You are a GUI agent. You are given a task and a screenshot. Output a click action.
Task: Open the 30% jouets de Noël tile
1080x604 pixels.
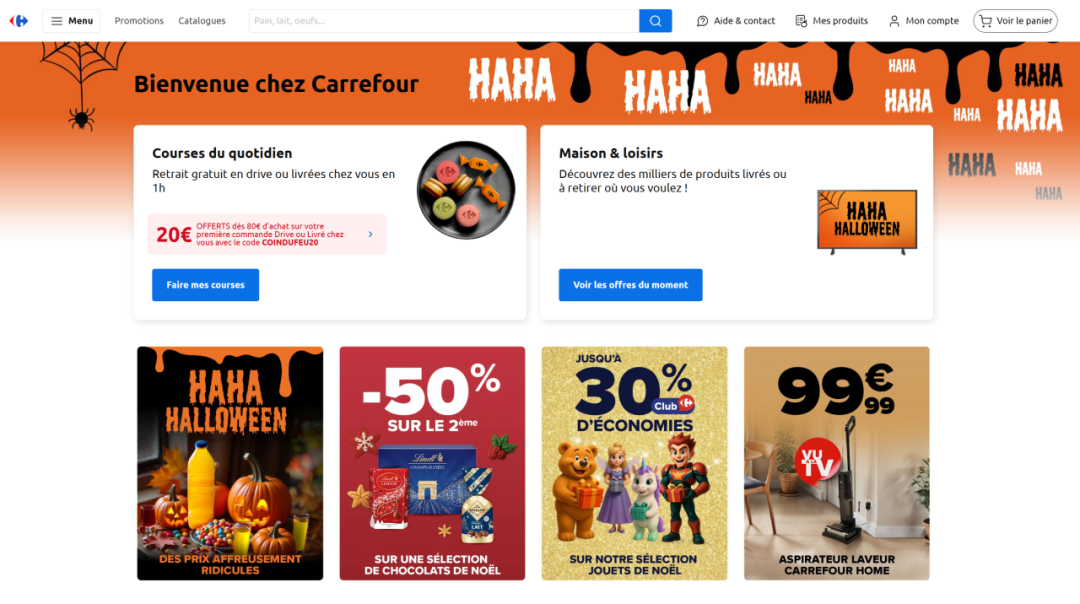click(634, 463)
